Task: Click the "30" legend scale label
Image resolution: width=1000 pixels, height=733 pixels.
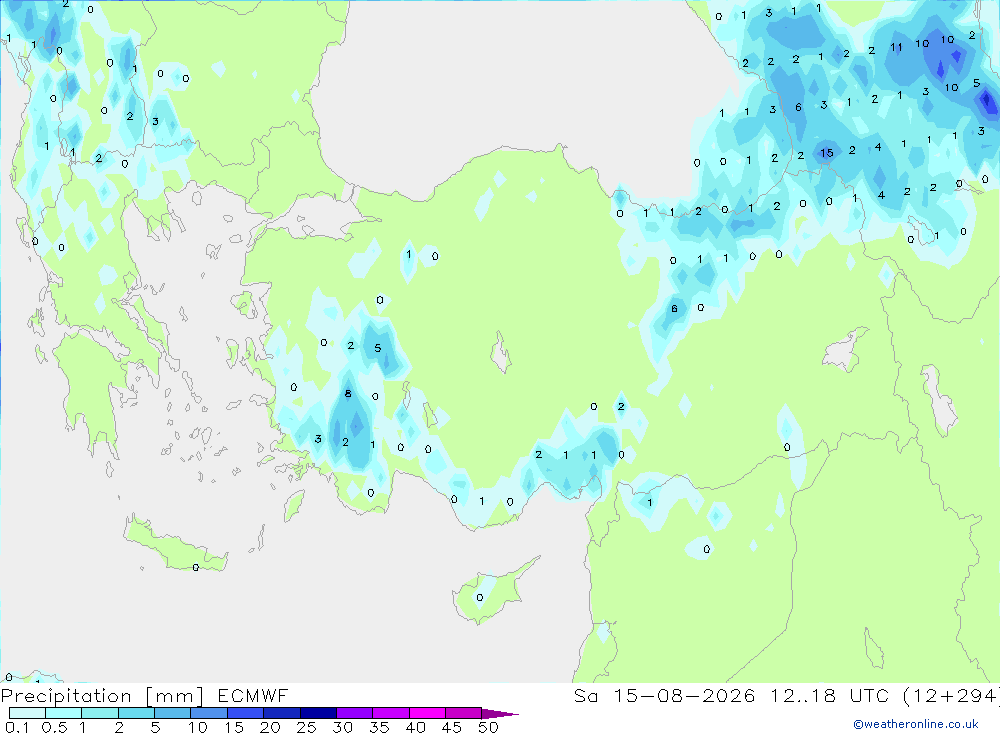Action: (342, 727)
